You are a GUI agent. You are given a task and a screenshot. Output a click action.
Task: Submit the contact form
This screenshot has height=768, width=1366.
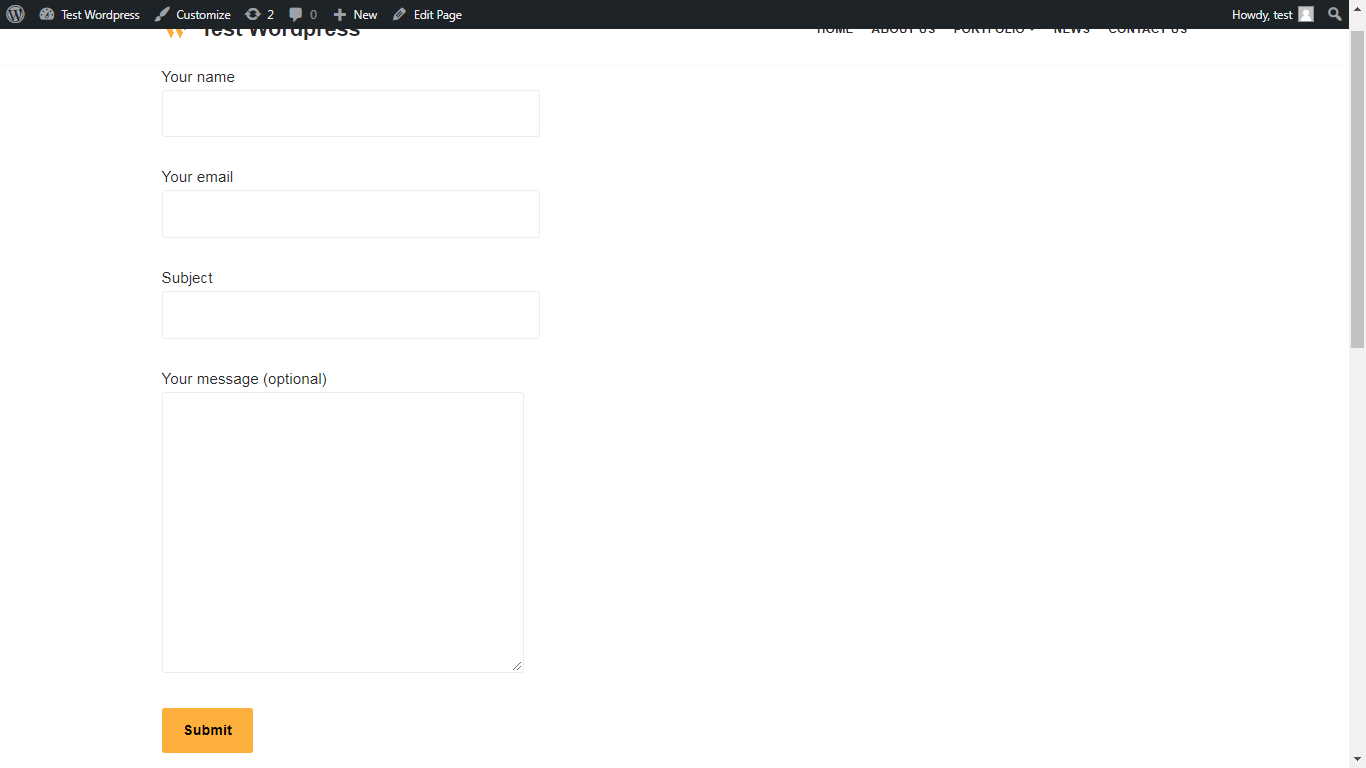point(207,730)
